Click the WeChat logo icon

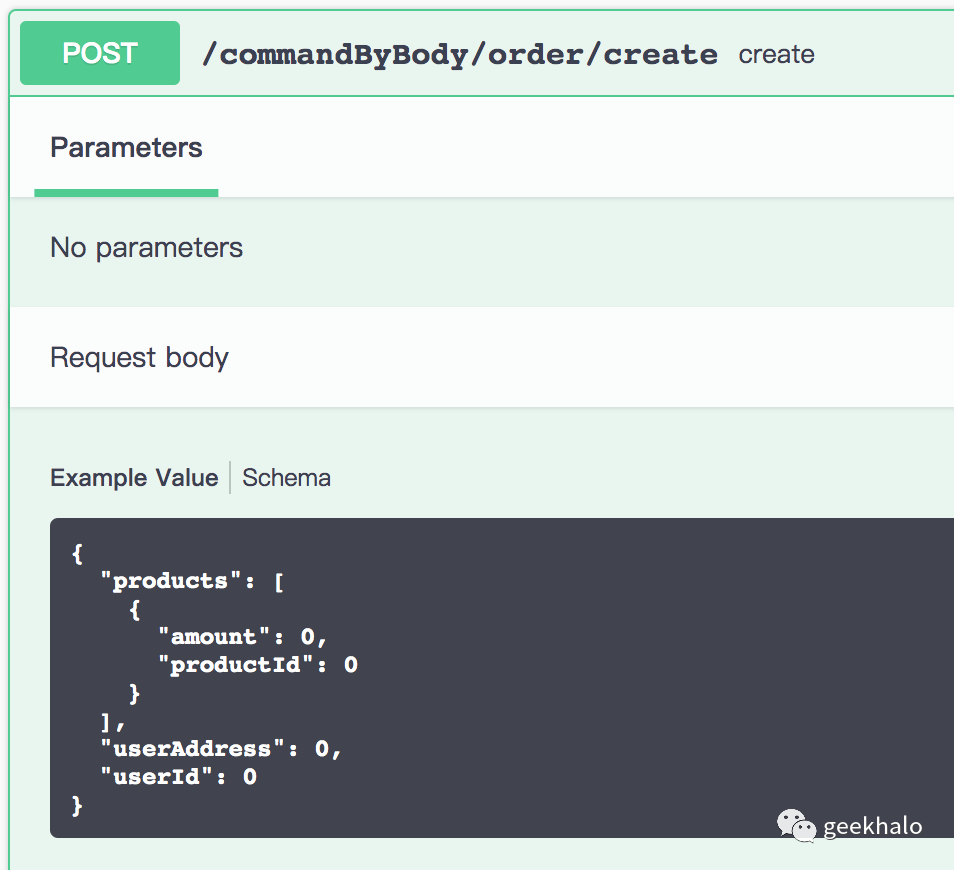pyautogui.click(x=797, y=825)
